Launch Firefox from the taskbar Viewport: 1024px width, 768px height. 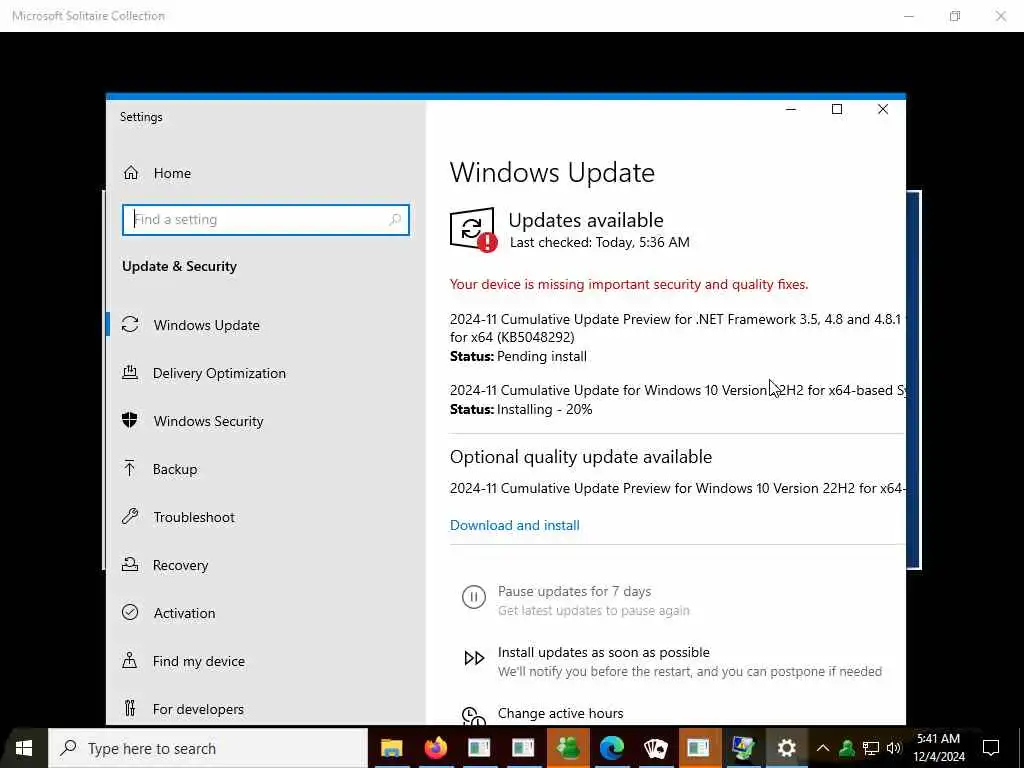pos(436,748)
